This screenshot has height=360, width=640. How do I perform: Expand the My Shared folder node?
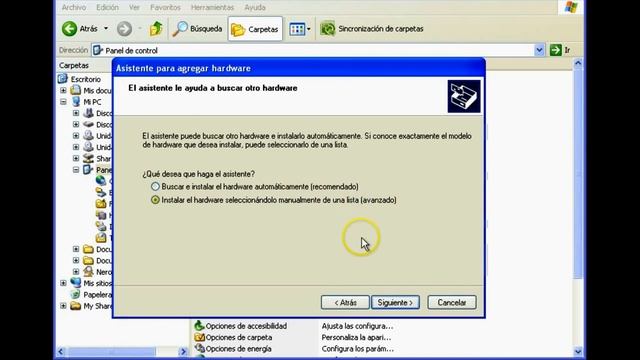point(63,306)
